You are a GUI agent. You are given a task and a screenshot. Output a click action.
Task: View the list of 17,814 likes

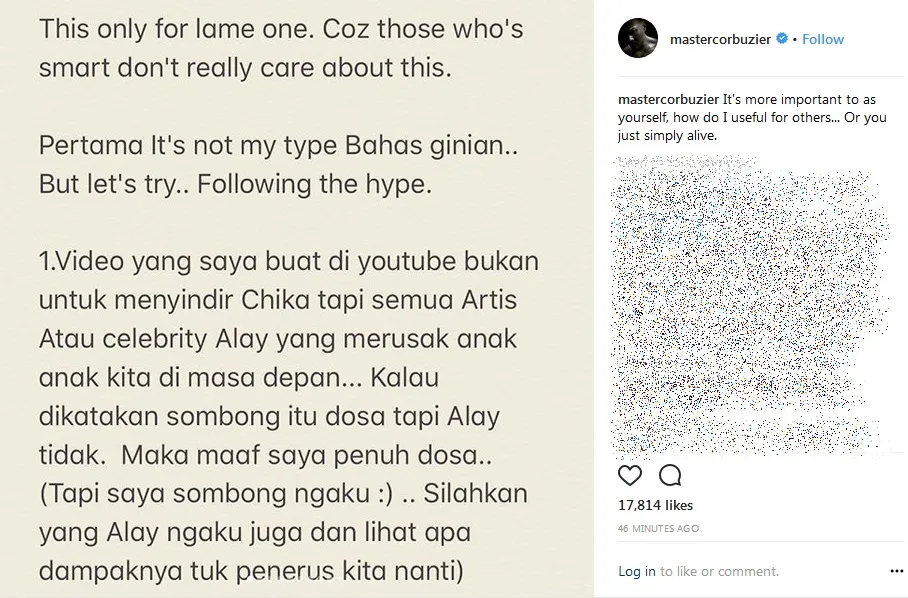coord(654,505)
